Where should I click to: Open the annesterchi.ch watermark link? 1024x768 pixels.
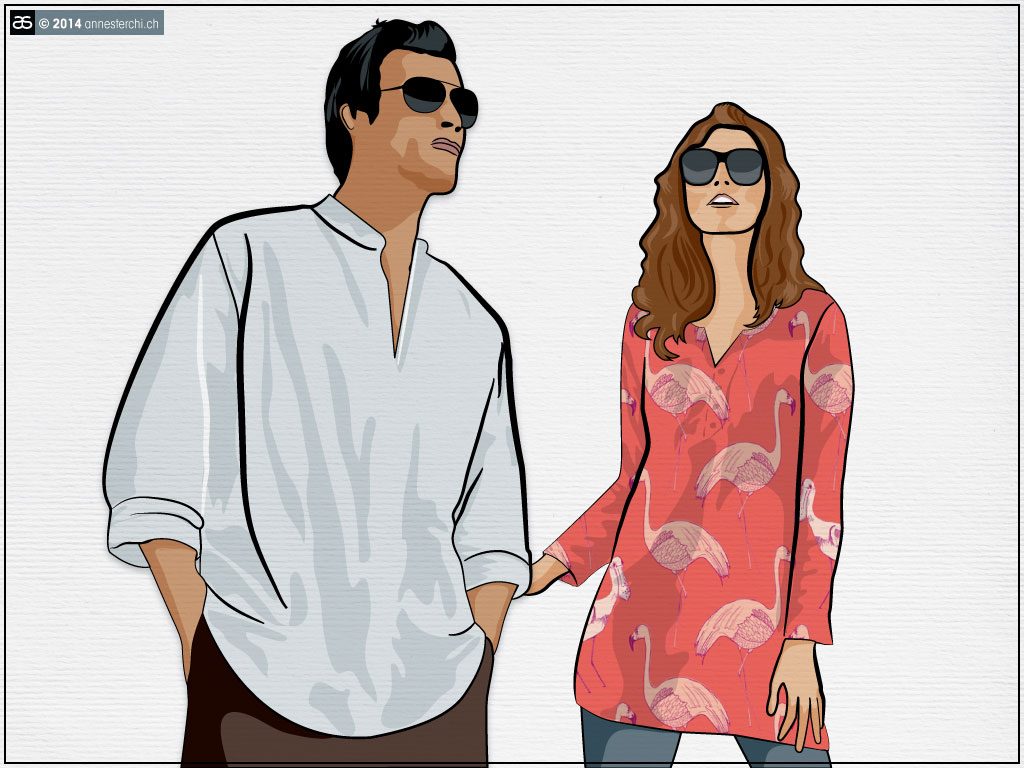pyautogui.click(x=122, y=23)
